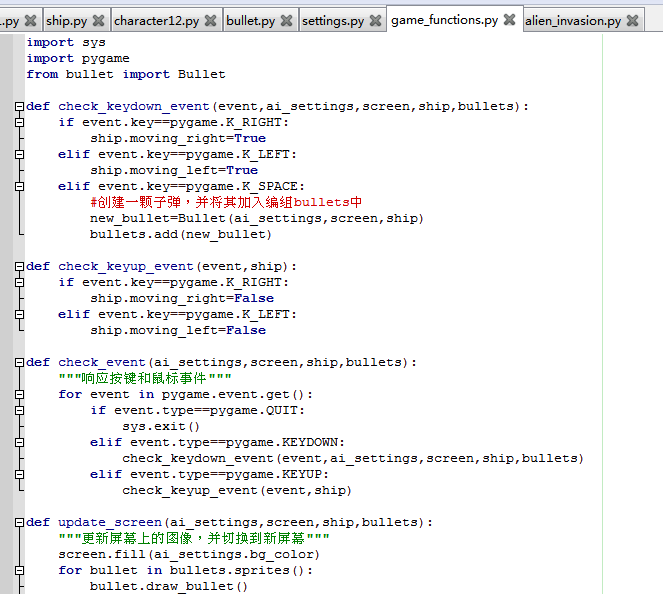Switch to the character12.py tab
Image resolution: width=663 pixels, height=594 pixels.
point(156,20)
